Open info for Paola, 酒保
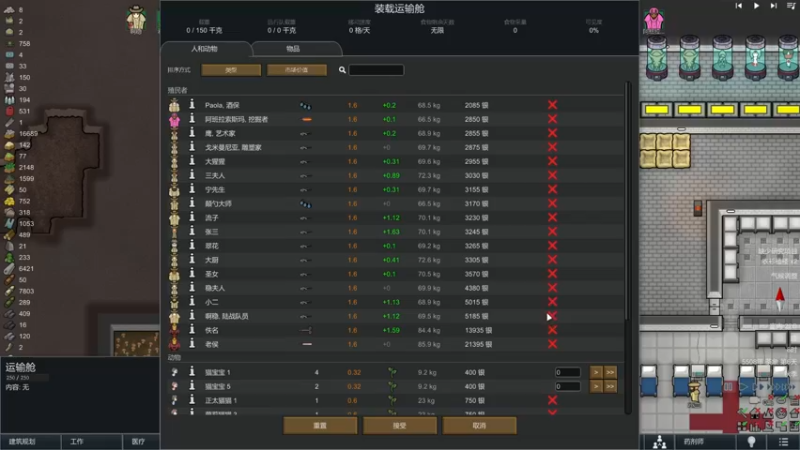Viewport: 800px width, 450px height. 192,105
